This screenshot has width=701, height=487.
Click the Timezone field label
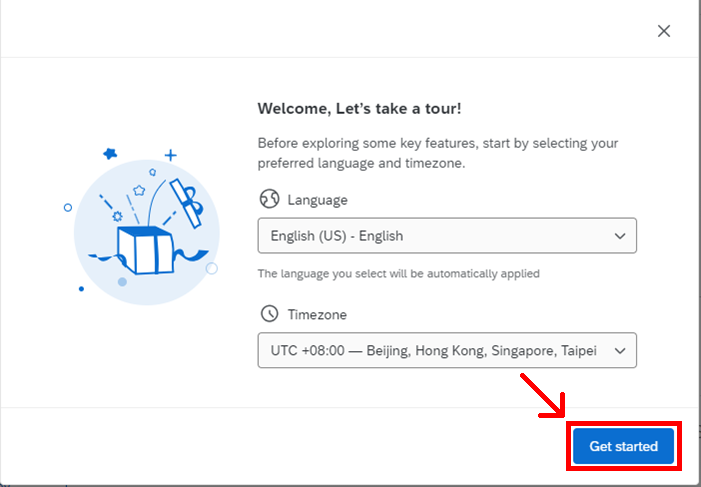(317, 314)
